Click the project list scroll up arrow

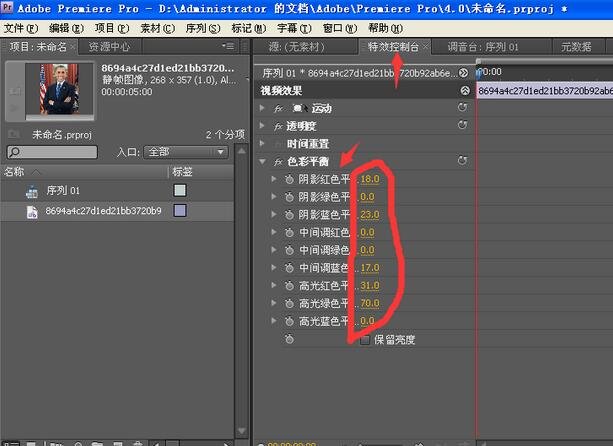[242, 150]
